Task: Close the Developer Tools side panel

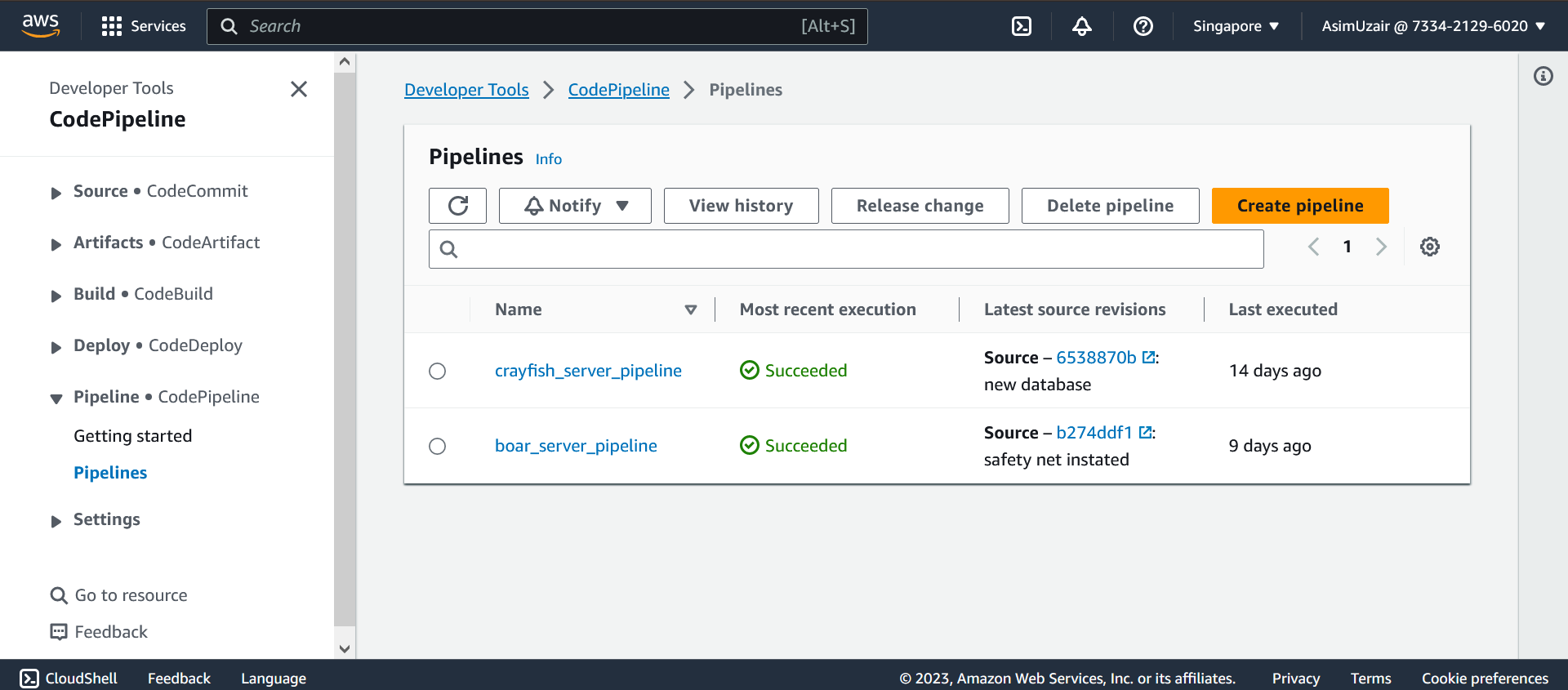Action: [x=299, y=89]
